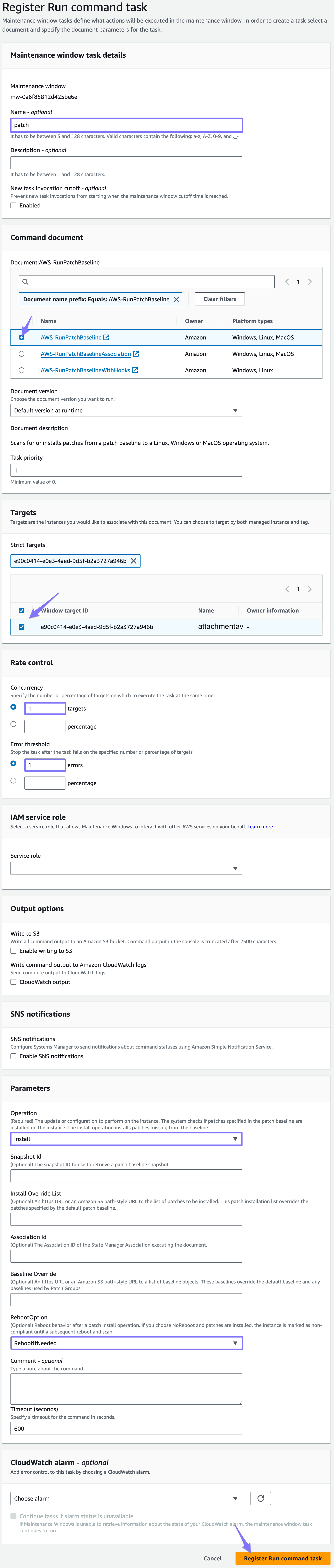Select the AWS-RunPatchBaseline radio button
Image resolution: width=334 pixels, height=1568 pixels.
click(21, 337)
